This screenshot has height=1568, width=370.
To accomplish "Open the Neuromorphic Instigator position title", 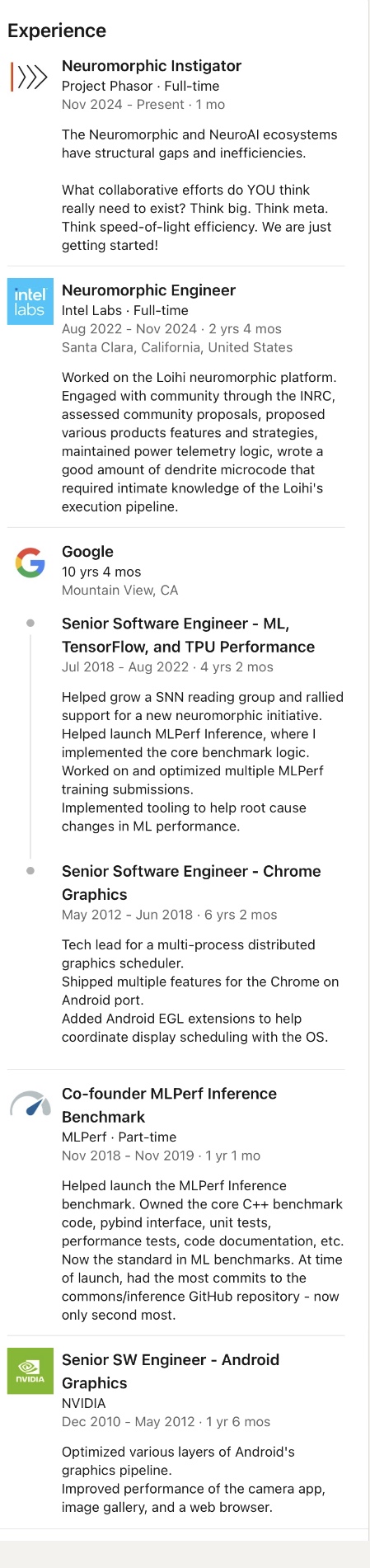I will (152, 66).
